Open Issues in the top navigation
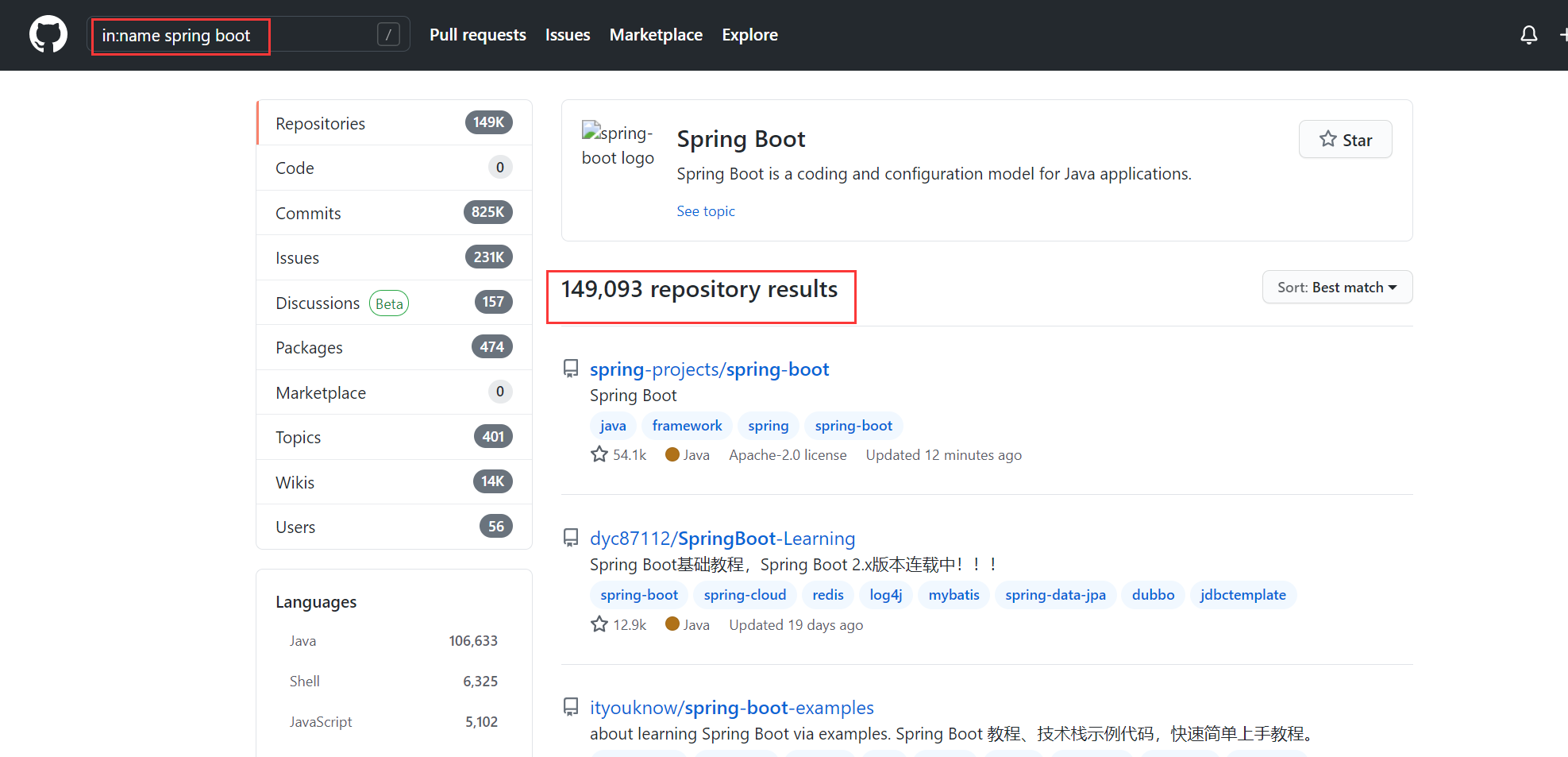This screenshot has height=757, width=1568. 568,35
